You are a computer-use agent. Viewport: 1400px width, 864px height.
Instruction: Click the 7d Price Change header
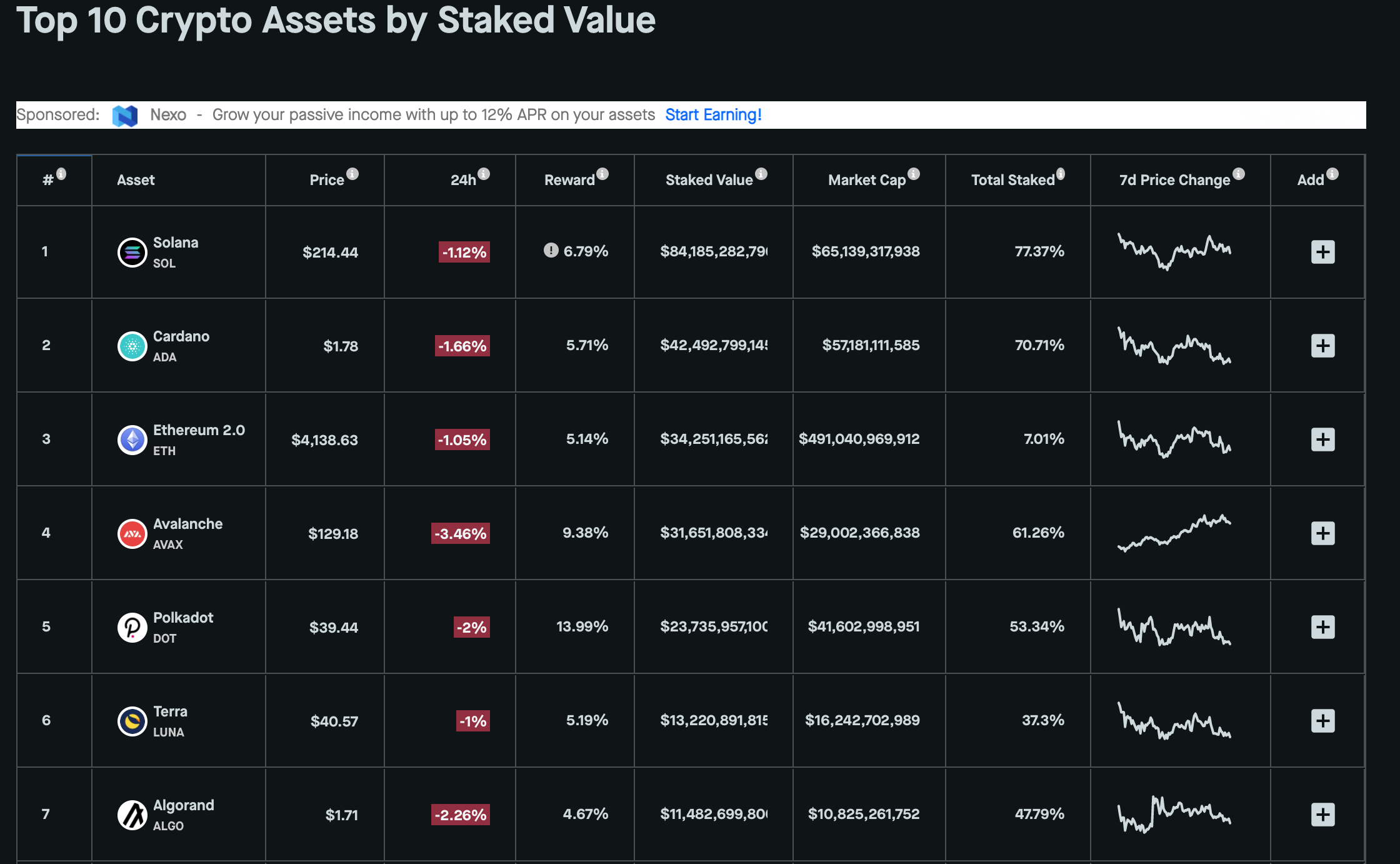[1175, 180]
